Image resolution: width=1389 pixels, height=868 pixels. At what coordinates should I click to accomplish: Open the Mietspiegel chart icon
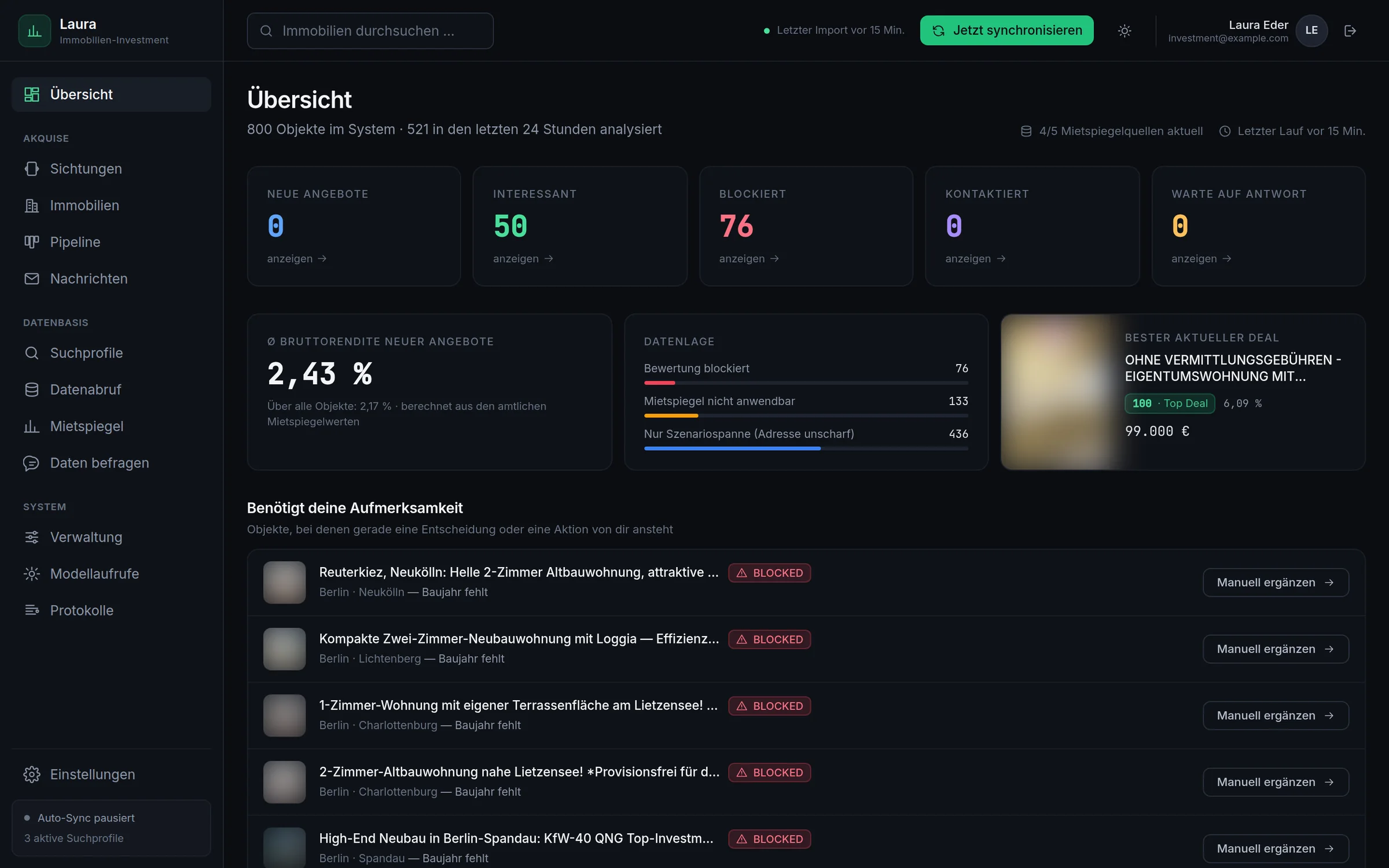point(32,426)
